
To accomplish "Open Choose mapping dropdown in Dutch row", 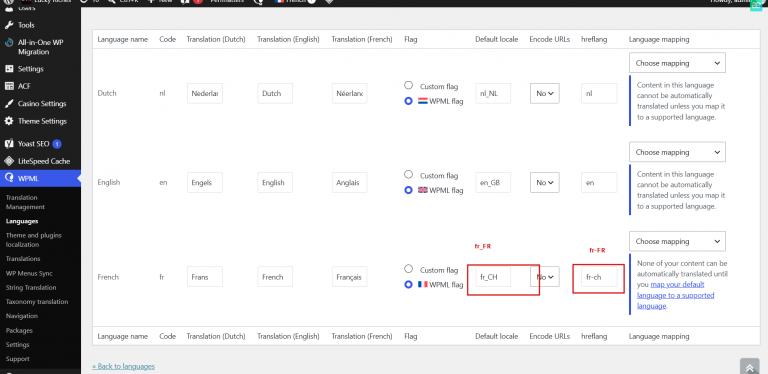I will [677, 63].
